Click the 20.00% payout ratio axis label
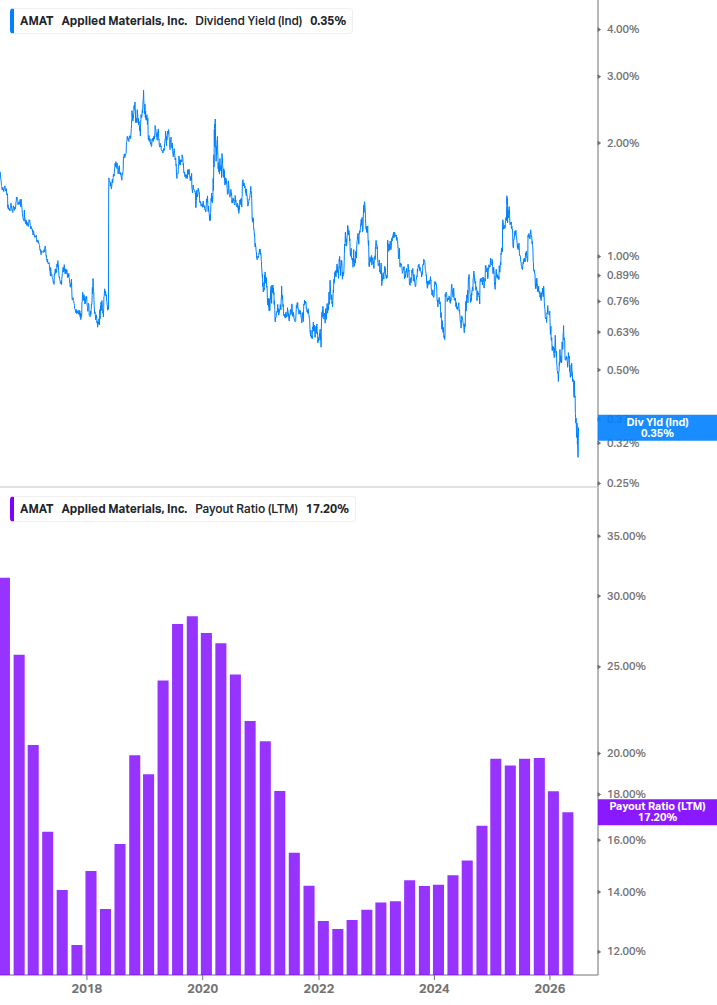This screenshot has height=1005, width=717. (626, 754)
